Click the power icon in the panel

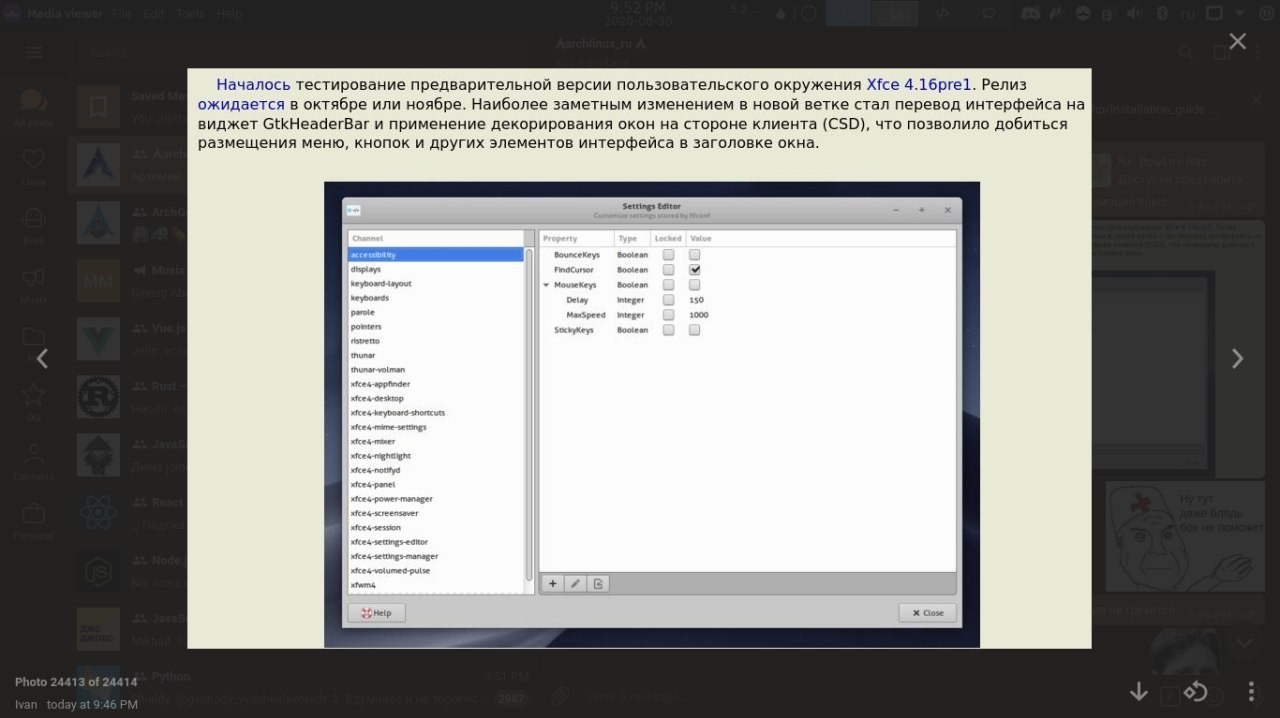(1265, 14)
